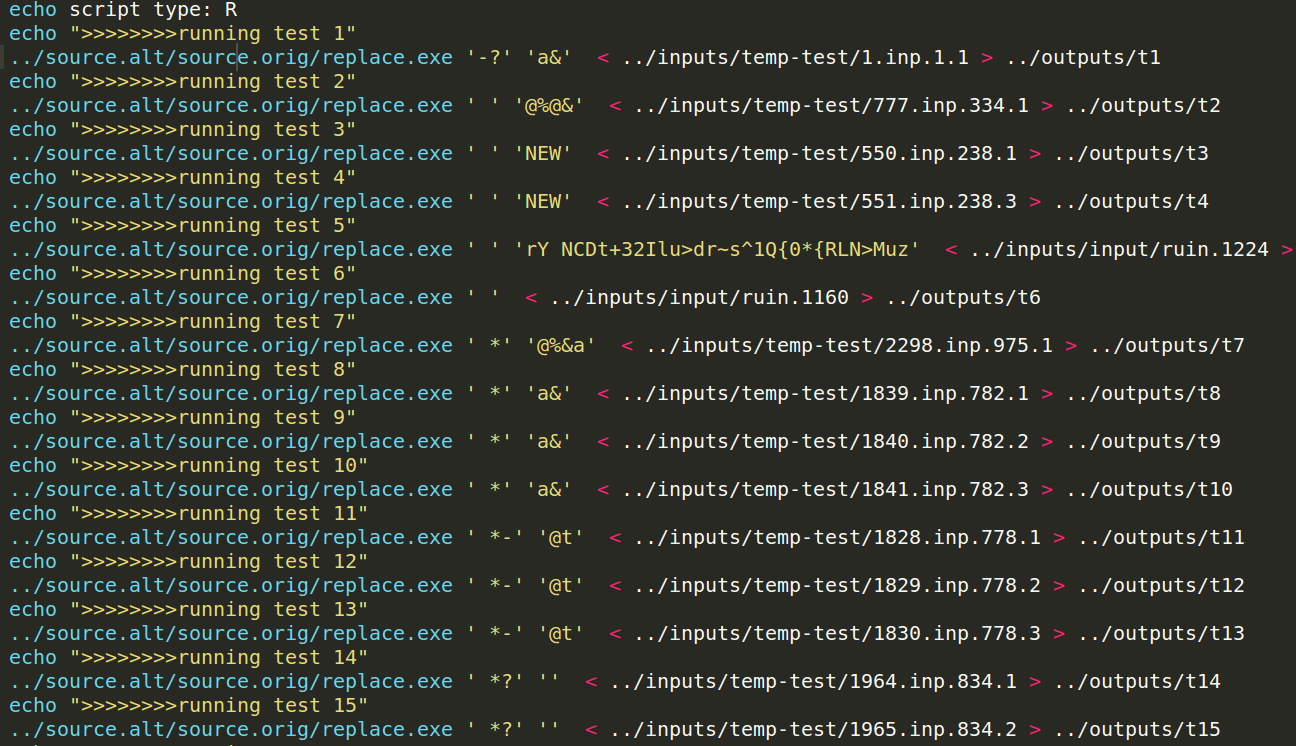Click the echo "running test 2" line
Image resolution: width=1296 pixels, height=746 pixels.
[x=183, y=81]
